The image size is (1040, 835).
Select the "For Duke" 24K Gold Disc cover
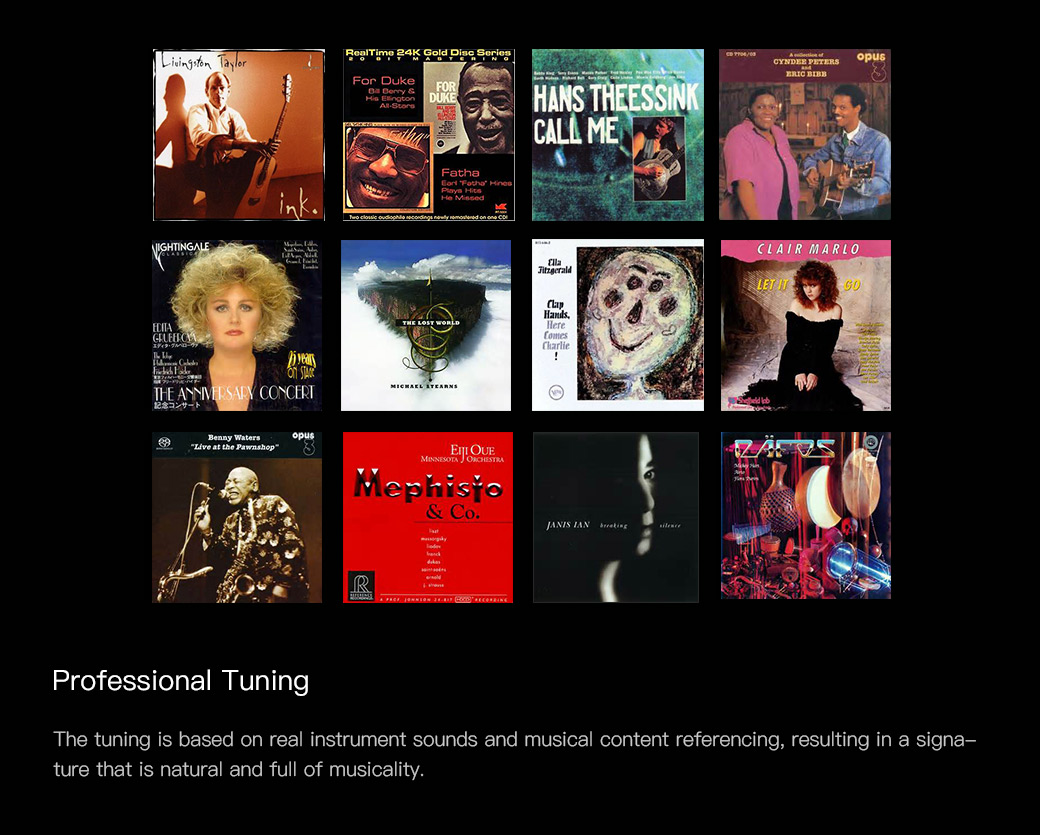(428, 135)
